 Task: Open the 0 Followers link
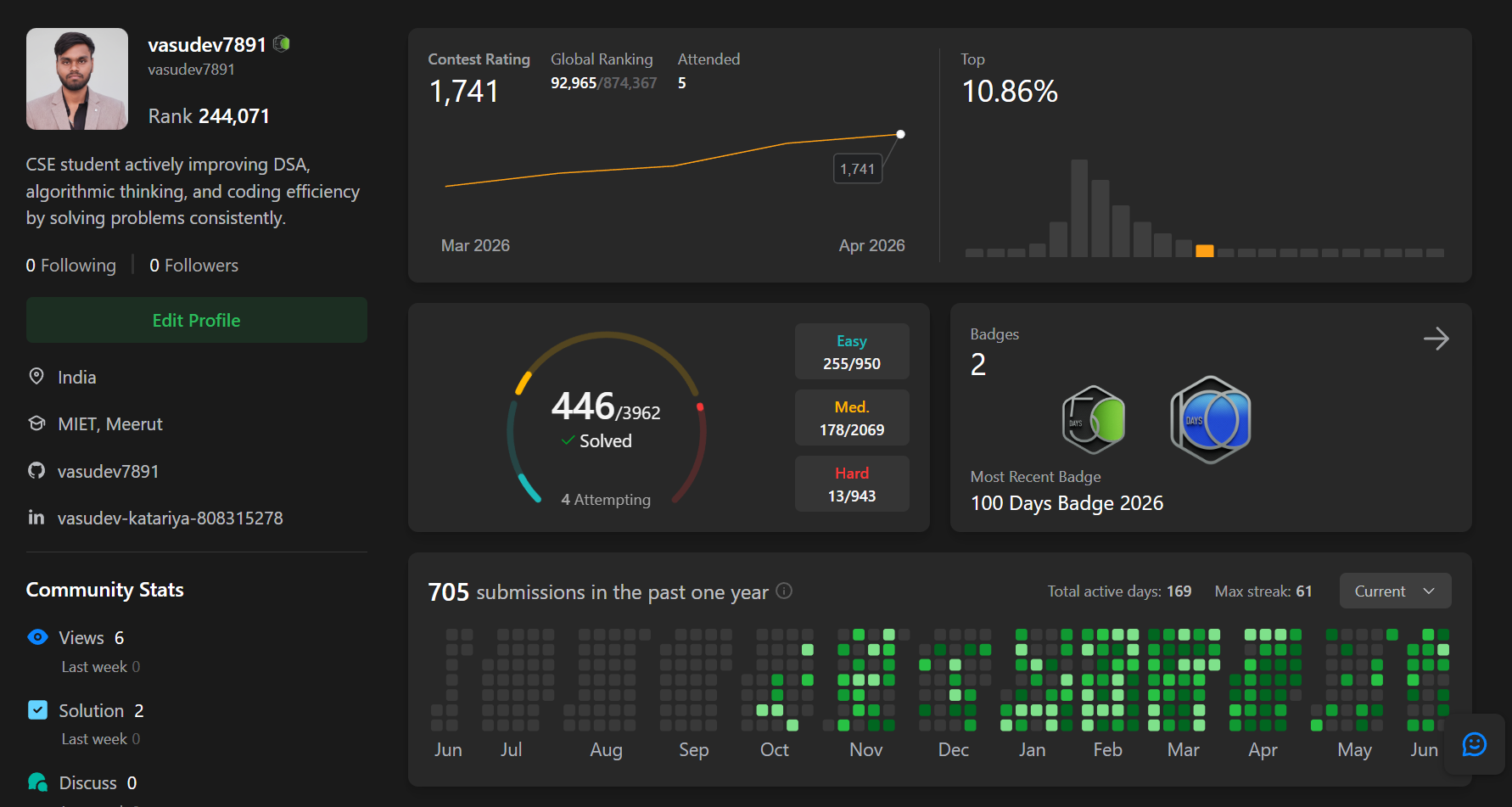pos(193,265)
